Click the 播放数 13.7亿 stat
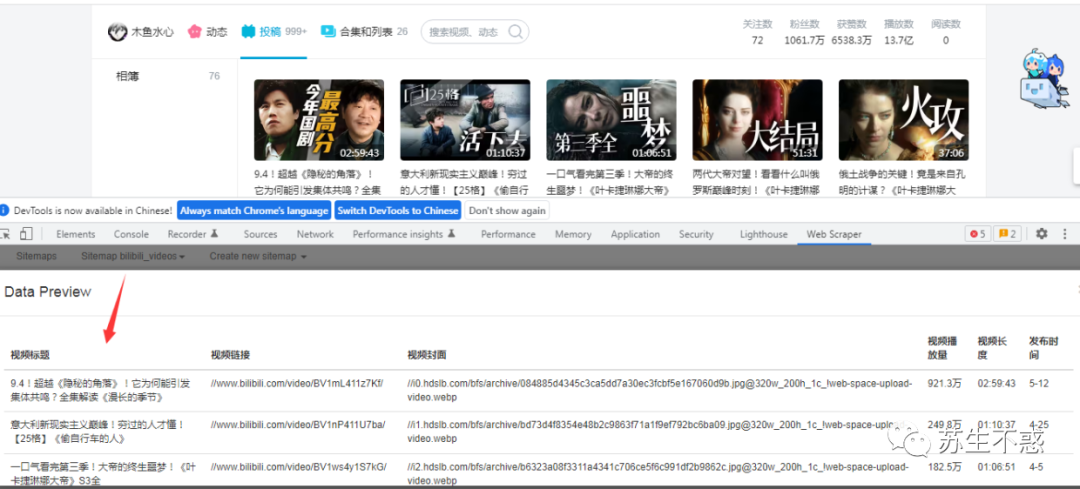The width and height of the screenshot is (1080, 489). [x=899, y=32]
